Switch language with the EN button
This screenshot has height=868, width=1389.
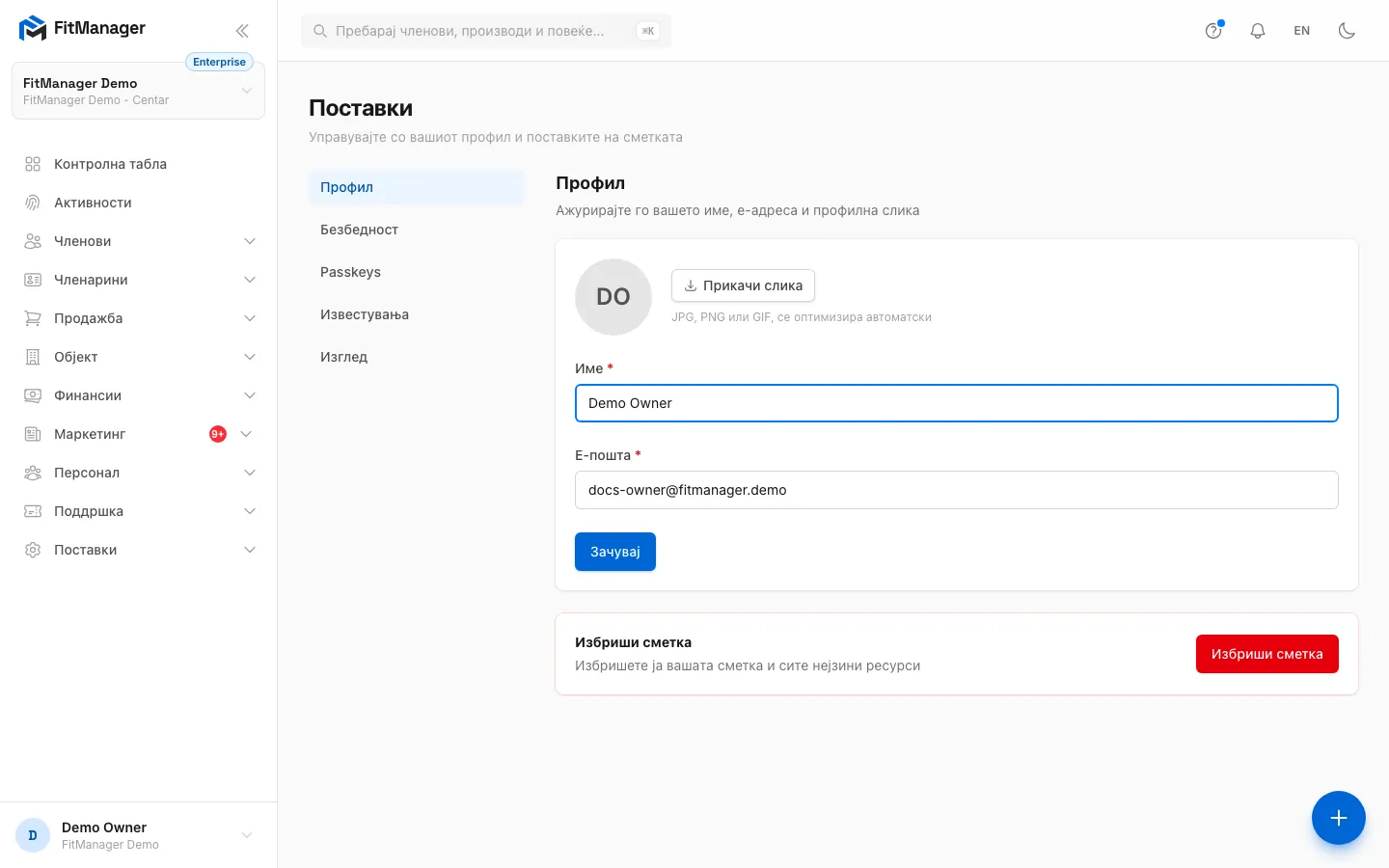click(1302, 31)
